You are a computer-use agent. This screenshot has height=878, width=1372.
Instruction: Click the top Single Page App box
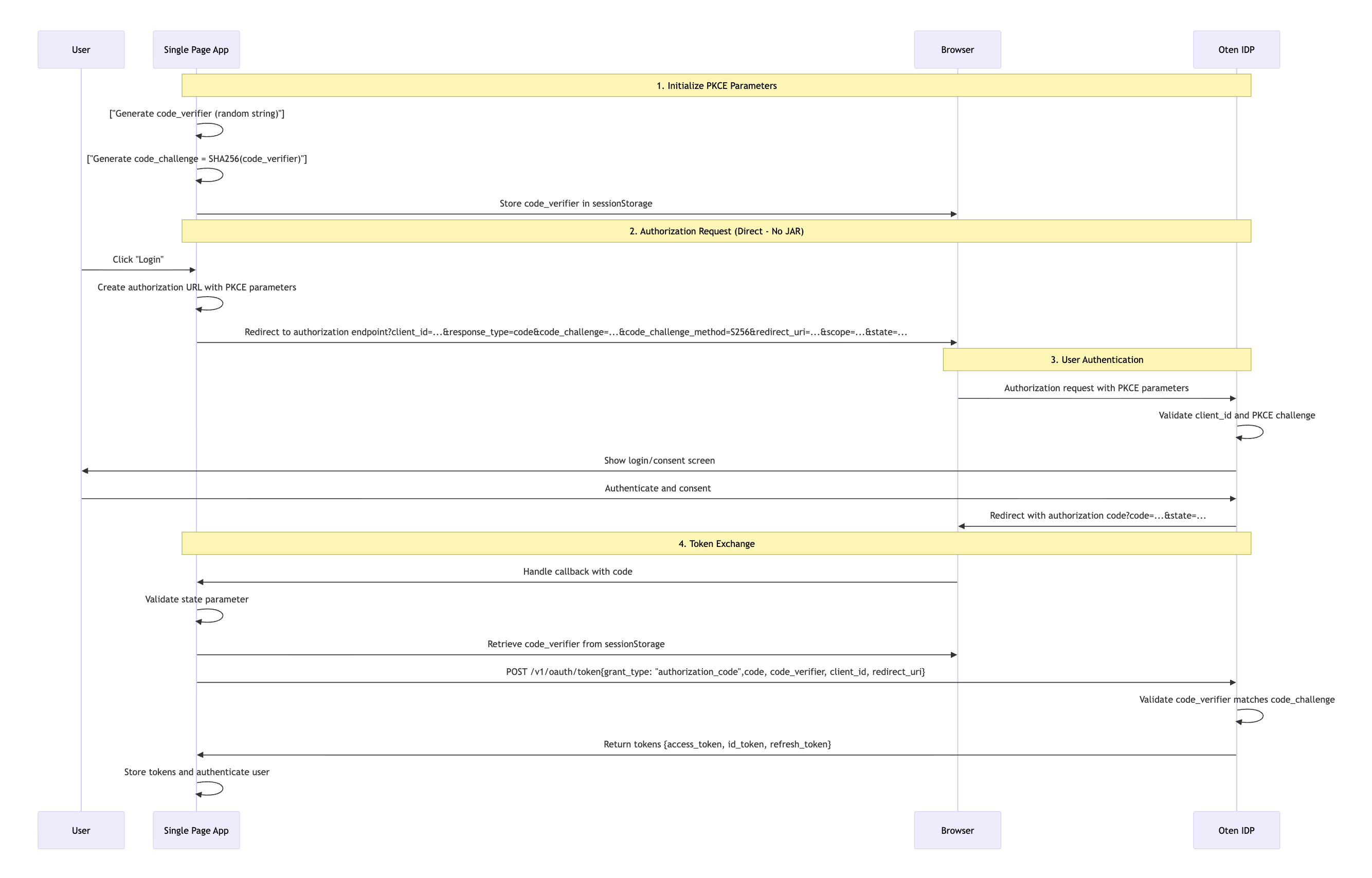pos(196,49)
